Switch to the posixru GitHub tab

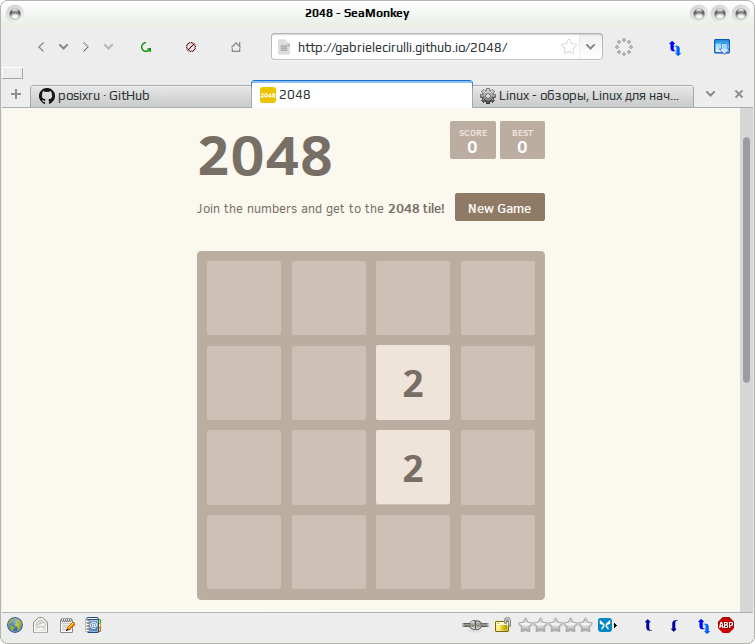141,96
